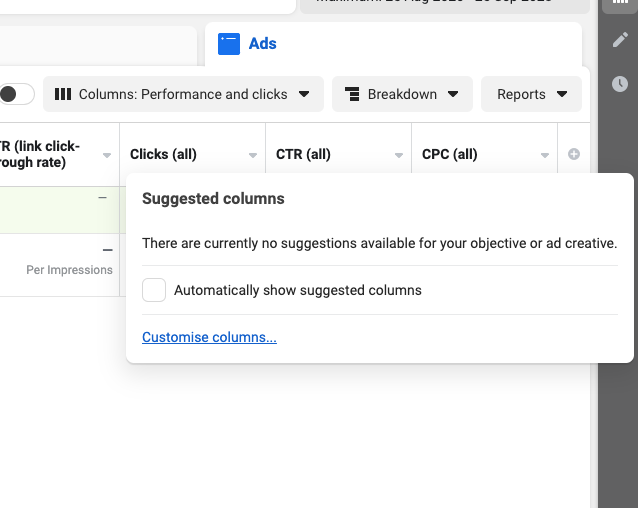Click the plus icon to add columns
This screenshot has height=508, width=638.
coord(574,155)
